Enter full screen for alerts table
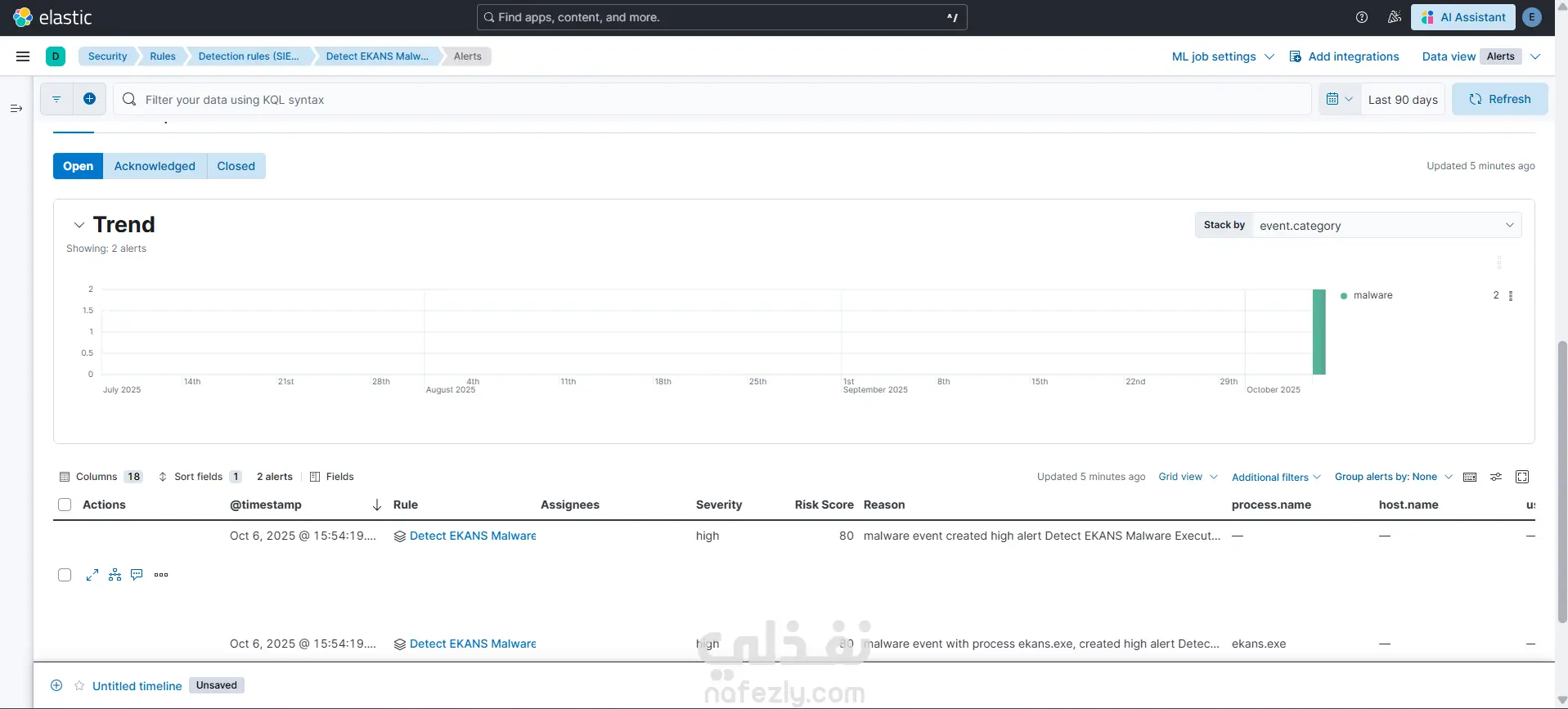Image resolution: width=1568 pixels, height=709 pixels. [x=1522, y=477]
